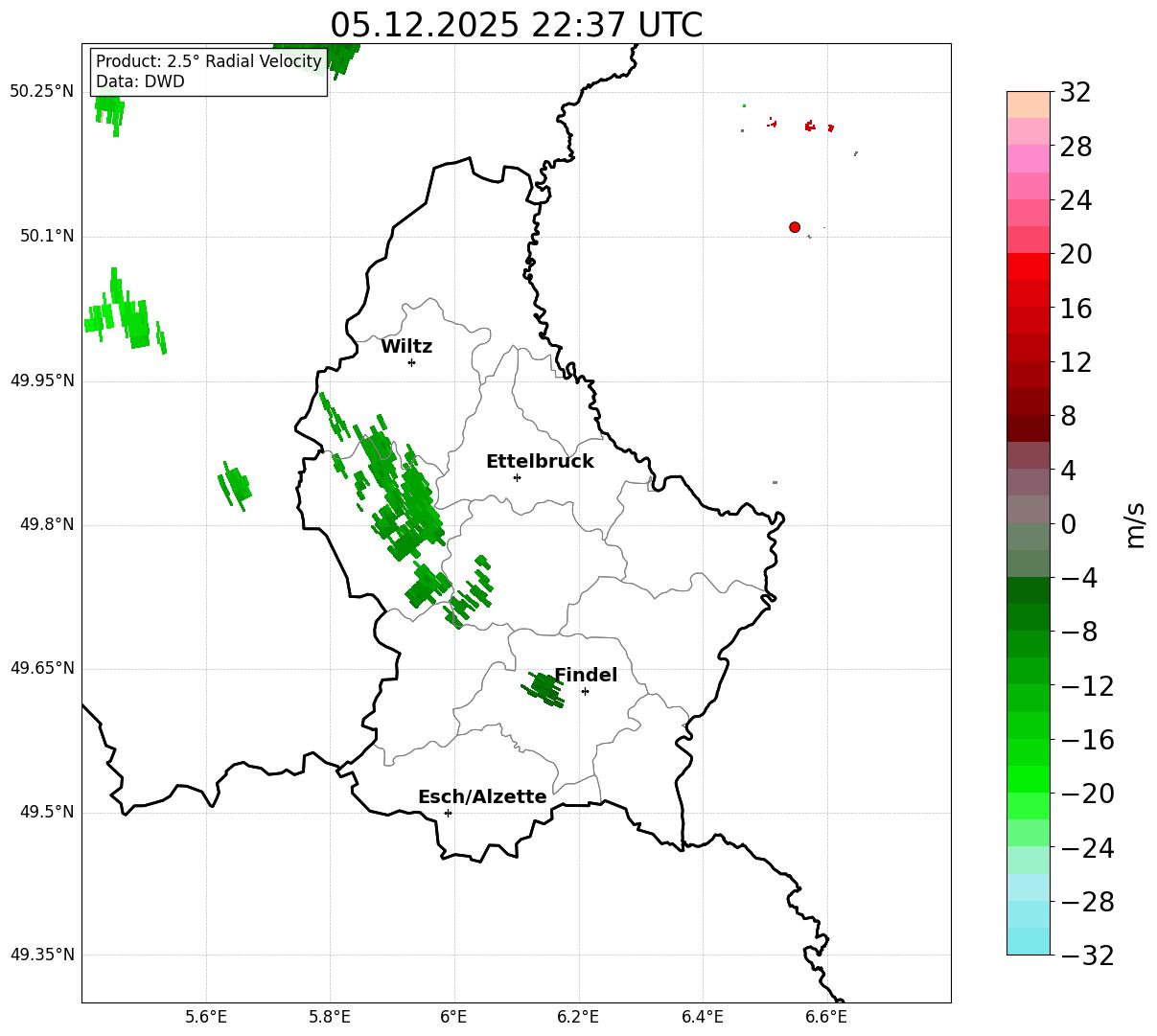
Task: Click the 49.5°N latitude label
Action: pyautogui.click(x=47, y=812)
